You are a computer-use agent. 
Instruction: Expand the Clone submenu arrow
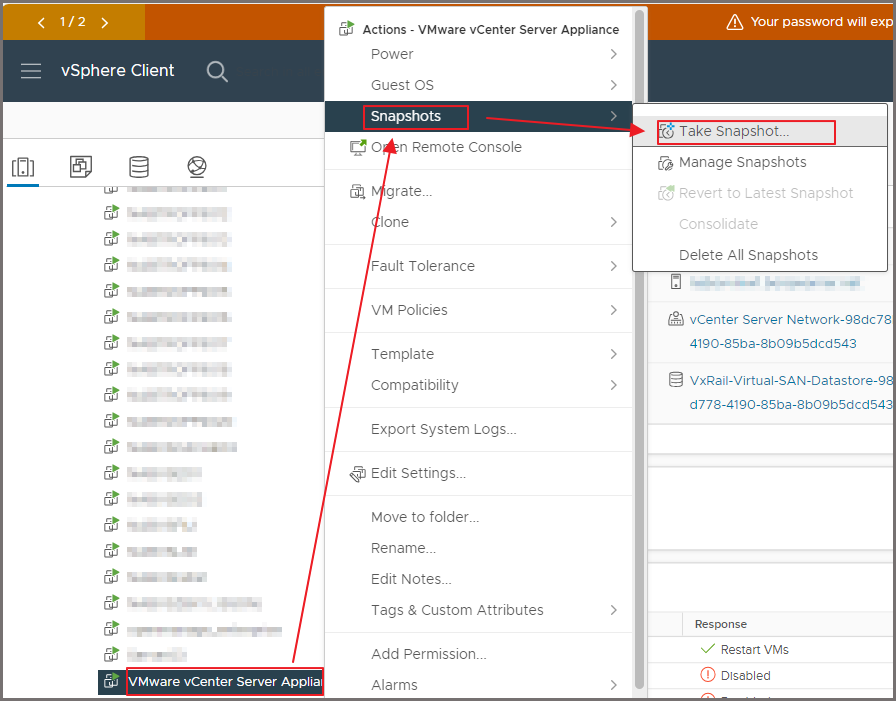(614, 222)
